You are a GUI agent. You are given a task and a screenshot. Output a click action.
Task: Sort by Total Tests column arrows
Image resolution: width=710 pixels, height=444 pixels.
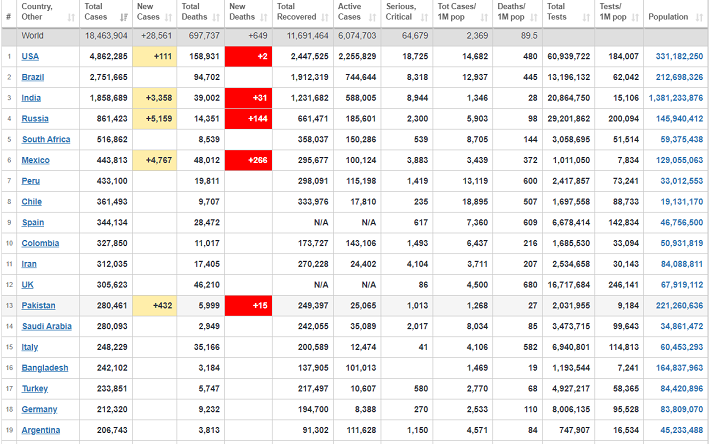coord(586,18)
